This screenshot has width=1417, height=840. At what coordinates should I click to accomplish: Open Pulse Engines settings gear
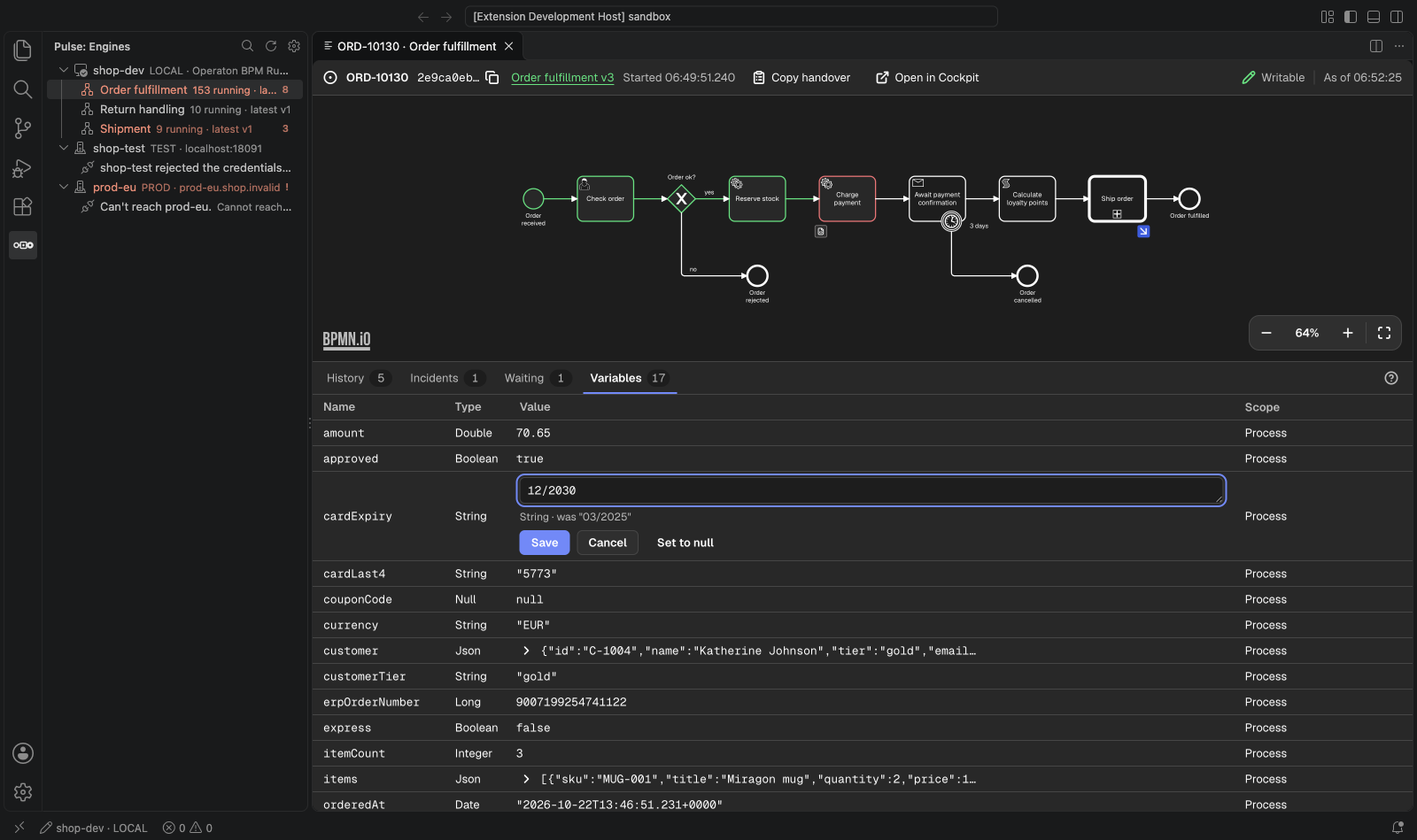[294, 46]
